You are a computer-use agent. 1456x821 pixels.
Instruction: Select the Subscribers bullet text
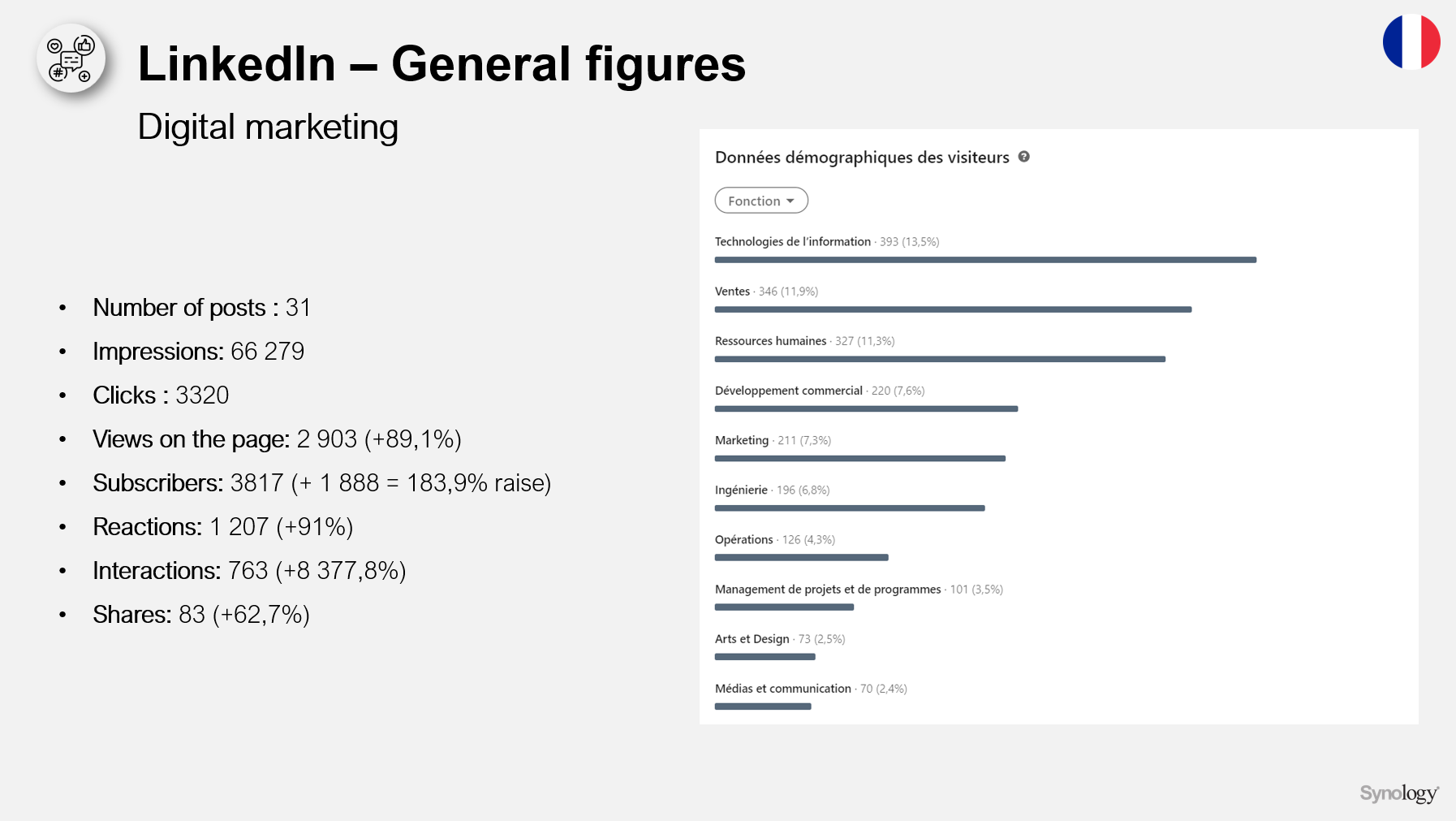coord(321,483)
